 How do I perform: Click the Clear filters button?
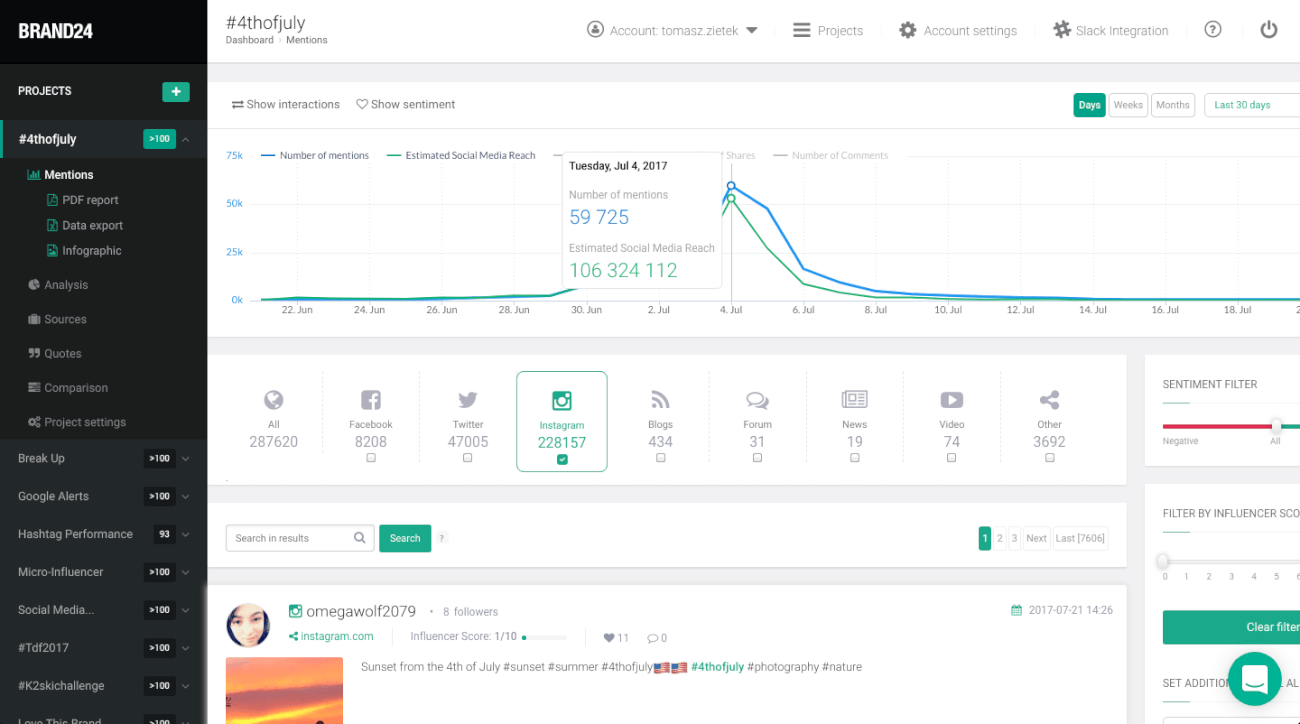[1231, 627]
